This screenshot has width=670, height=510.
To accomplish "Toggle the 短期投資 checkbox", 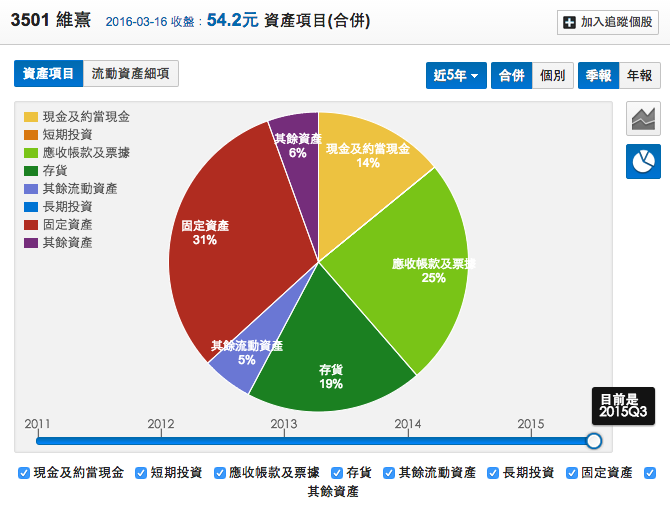I will tap(141, 473).
